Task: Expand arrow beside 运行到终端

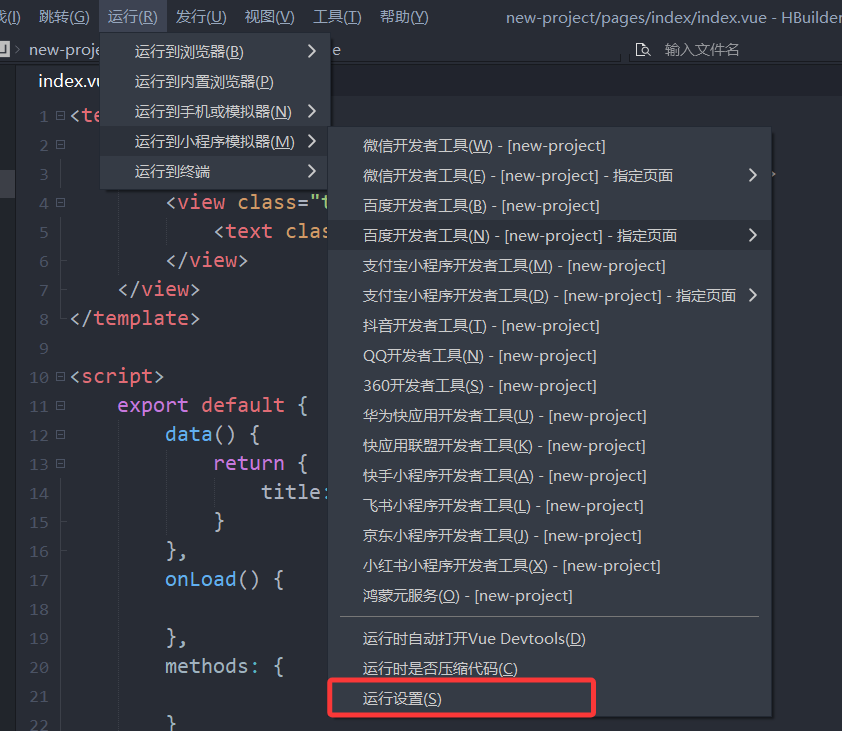Action: (x=311, y=171)
